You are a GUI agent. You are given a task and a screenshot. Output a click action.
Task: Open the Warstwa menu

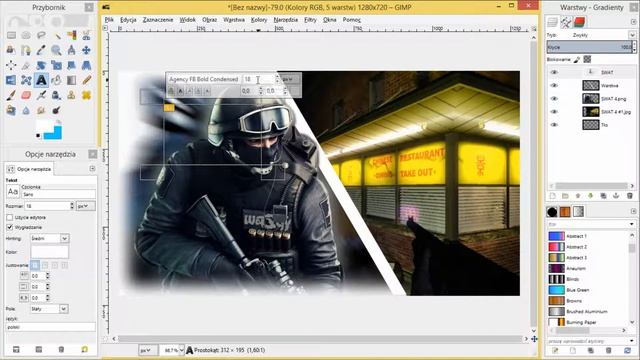tap(234, 20)
